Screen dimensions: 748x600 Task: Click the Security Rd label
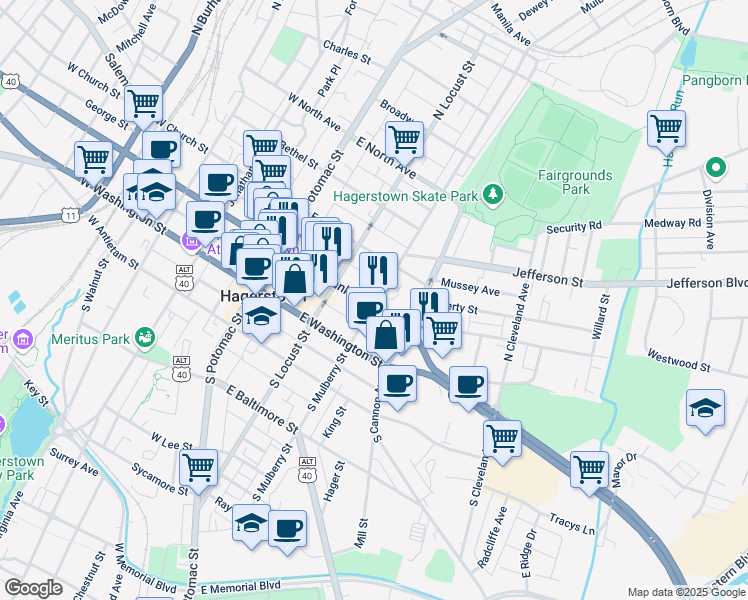coord(574,228)
